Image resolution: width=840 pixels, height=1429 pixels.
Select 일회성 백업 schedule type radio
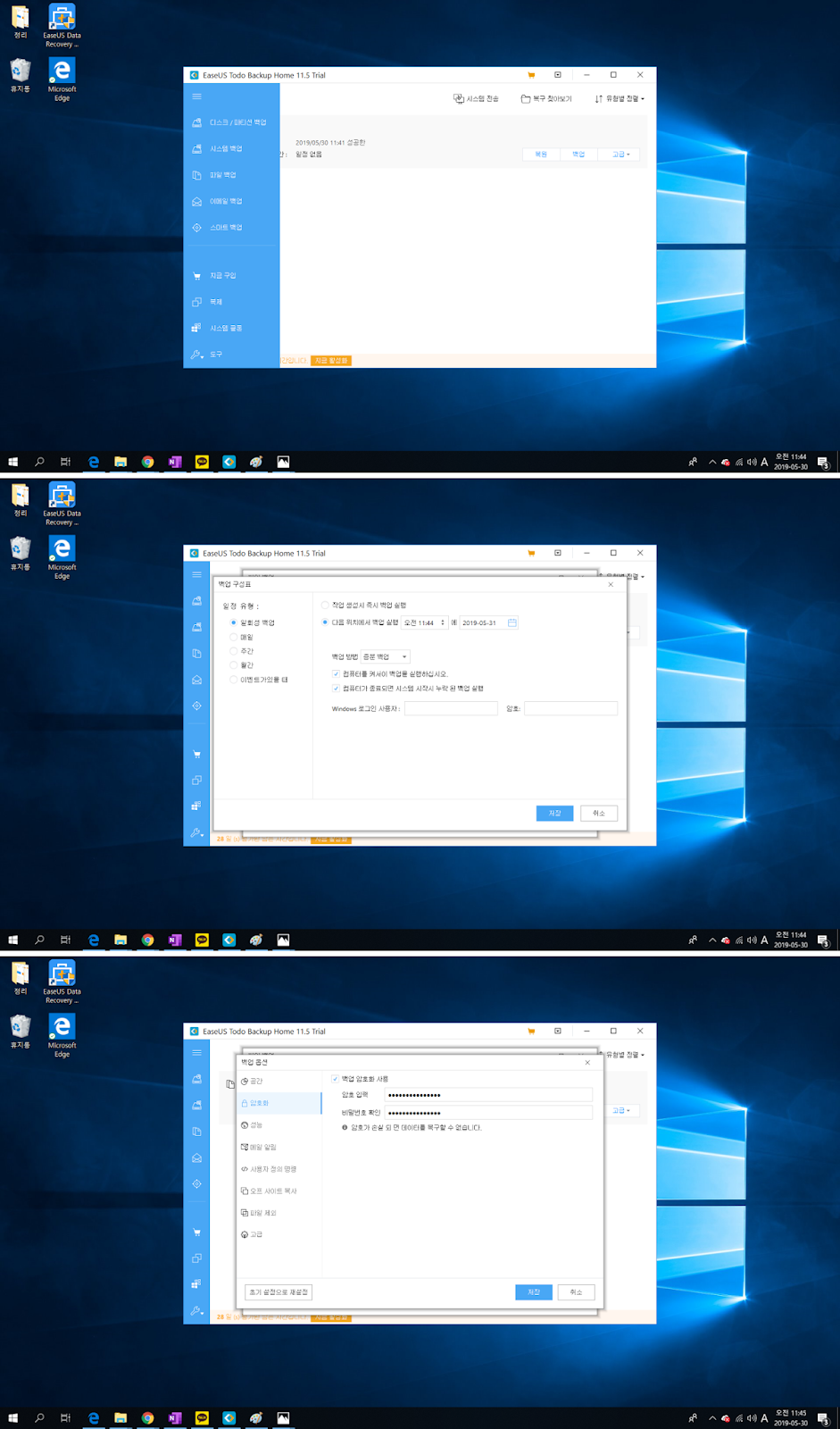point(234,623)
